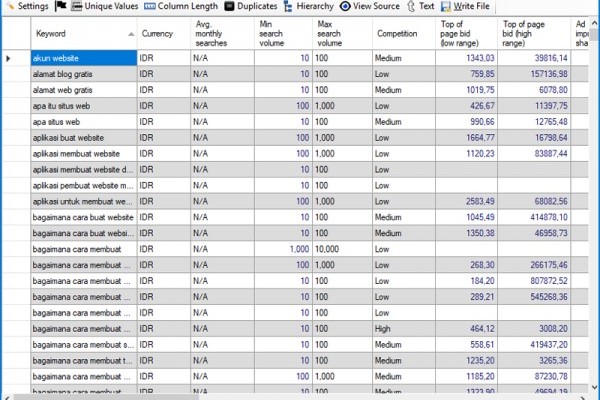Select the current-row arrow marker for akun website

click(8, 59)
